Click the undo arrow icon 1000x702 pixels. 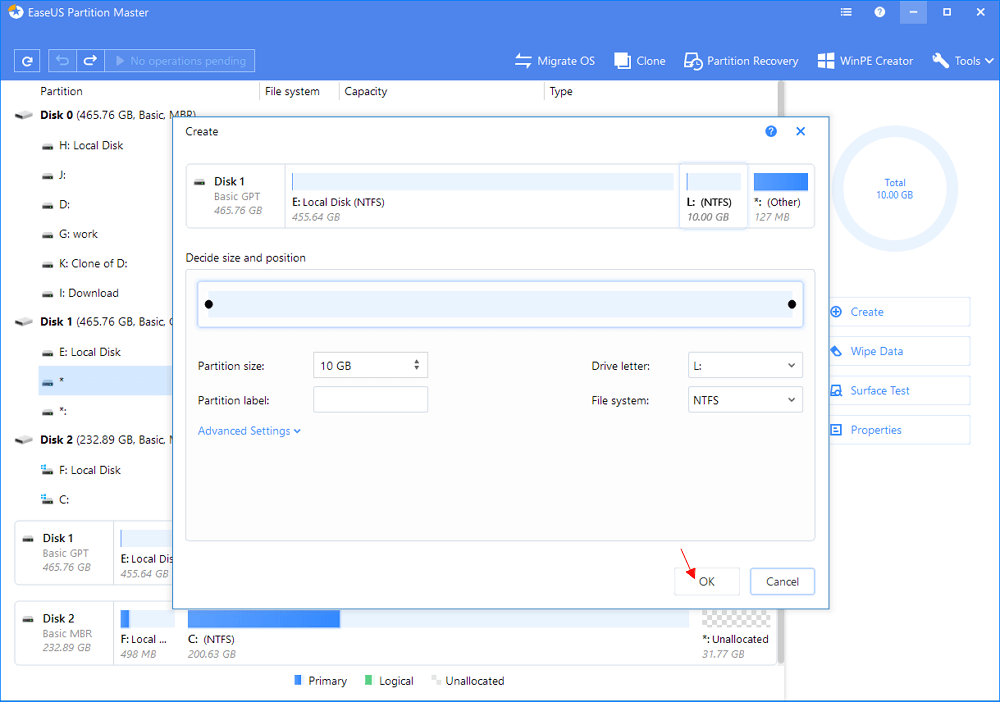click(63, 61)
